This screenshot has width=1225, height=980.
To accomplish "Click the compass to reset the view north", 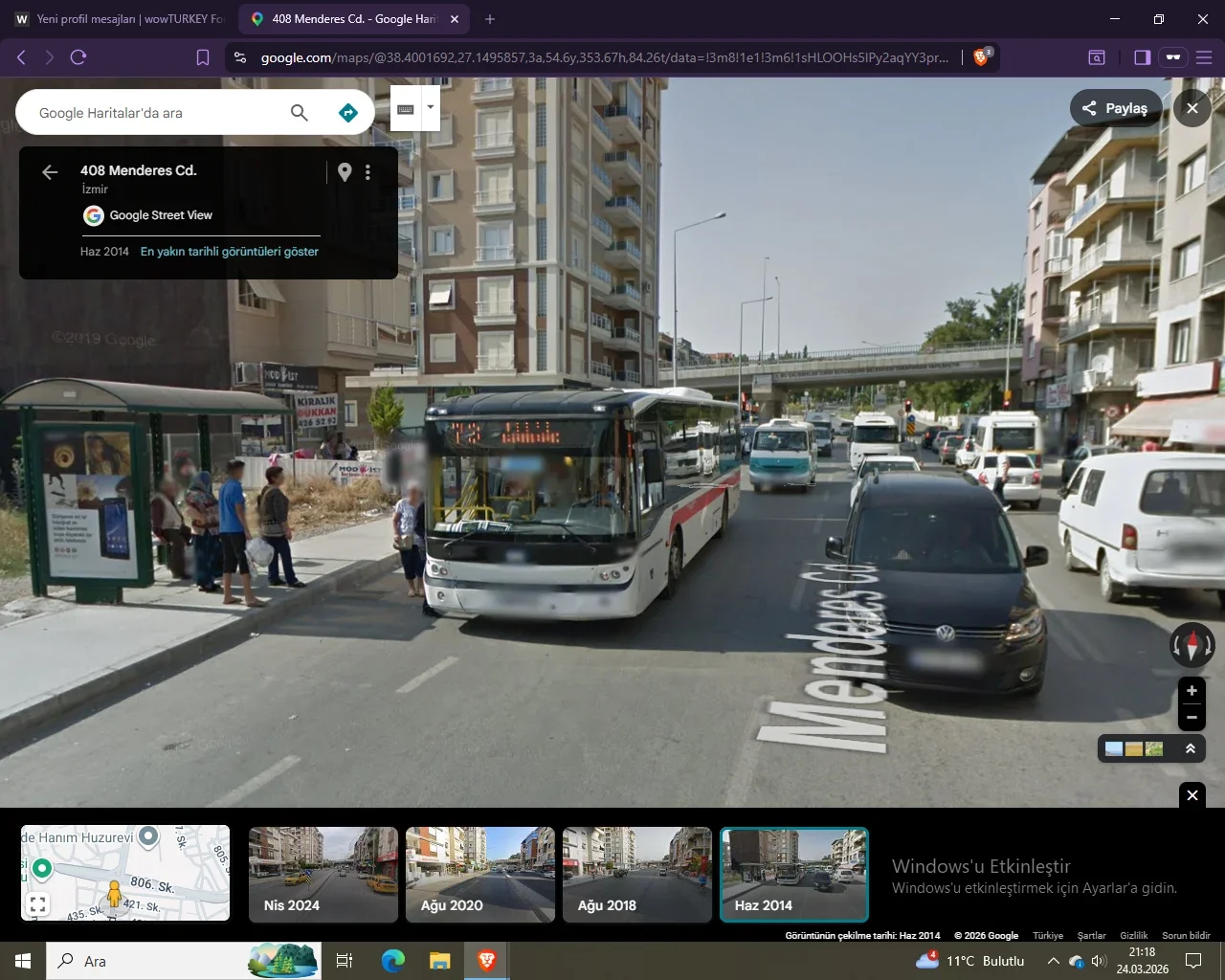I will [1192, 645].
